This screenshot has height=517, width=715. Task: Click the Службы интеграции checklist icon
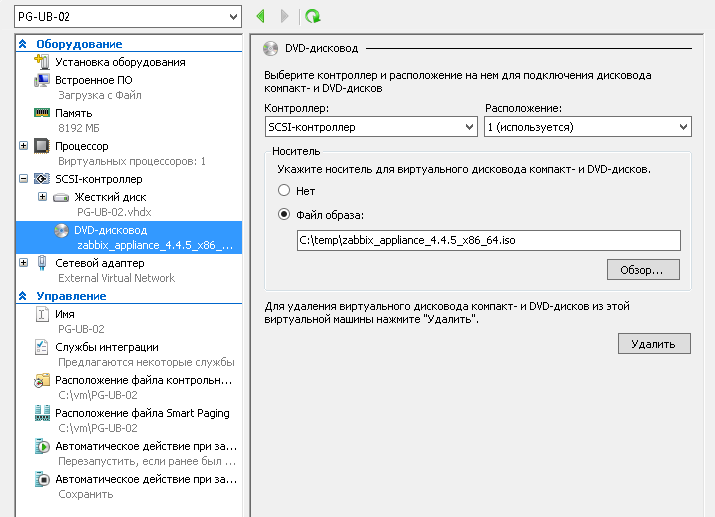42,347
